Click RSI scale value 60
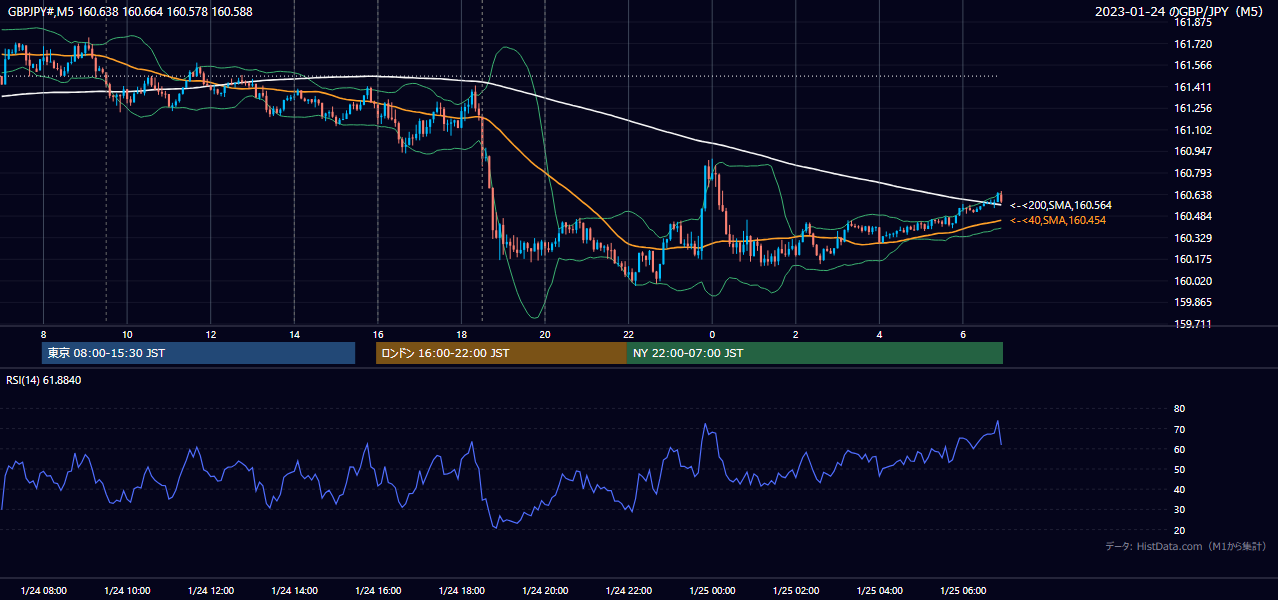The height and width of the screenshot is (600, 1278). (1179, 449)
